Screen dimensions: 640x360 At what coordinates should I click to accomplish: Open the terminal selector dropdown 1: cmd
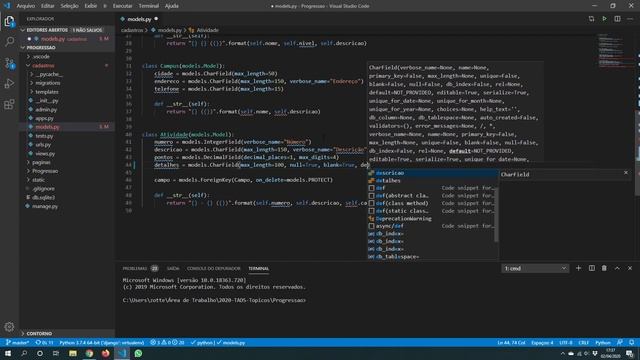click(535, 268)
